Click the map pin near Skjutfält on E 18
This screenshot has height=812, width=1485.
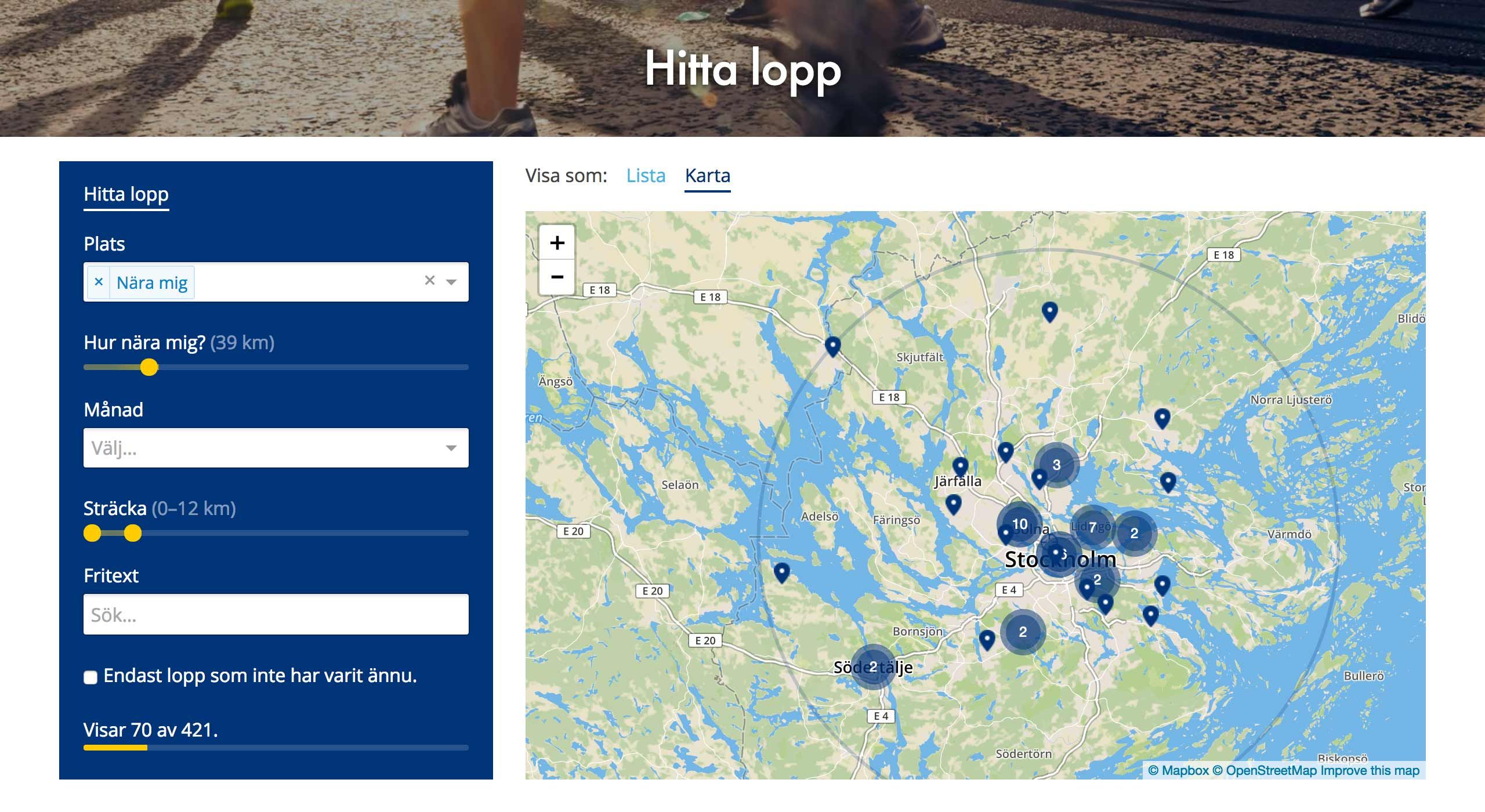point(833,346)
